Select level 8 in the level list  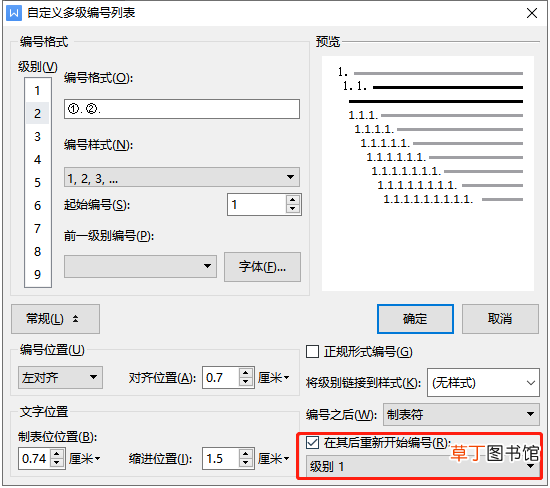pyautogui.click(x=37, y=252)
